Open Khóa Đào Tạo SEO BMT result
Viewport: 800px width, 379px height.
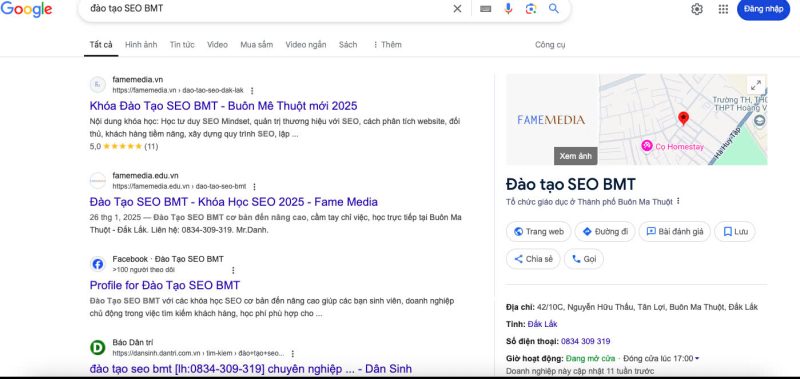click(x=223, y=106)
